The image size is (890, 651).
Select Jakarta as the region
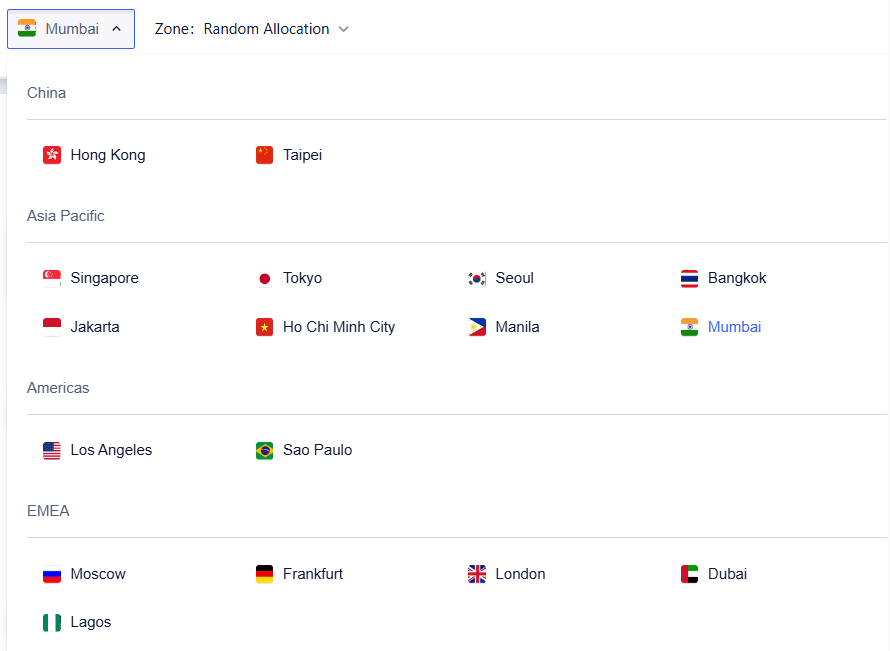[x=95, y=327]
